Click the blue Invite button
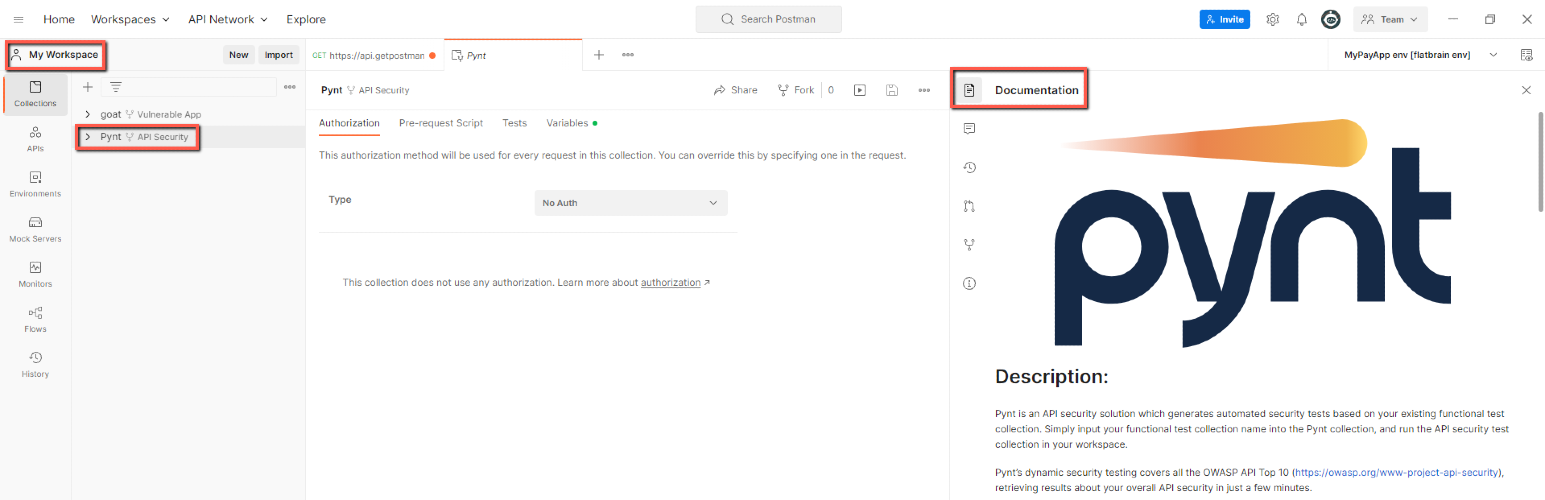The width and height of the screenshot is (1545, 500). point(1224,19)
